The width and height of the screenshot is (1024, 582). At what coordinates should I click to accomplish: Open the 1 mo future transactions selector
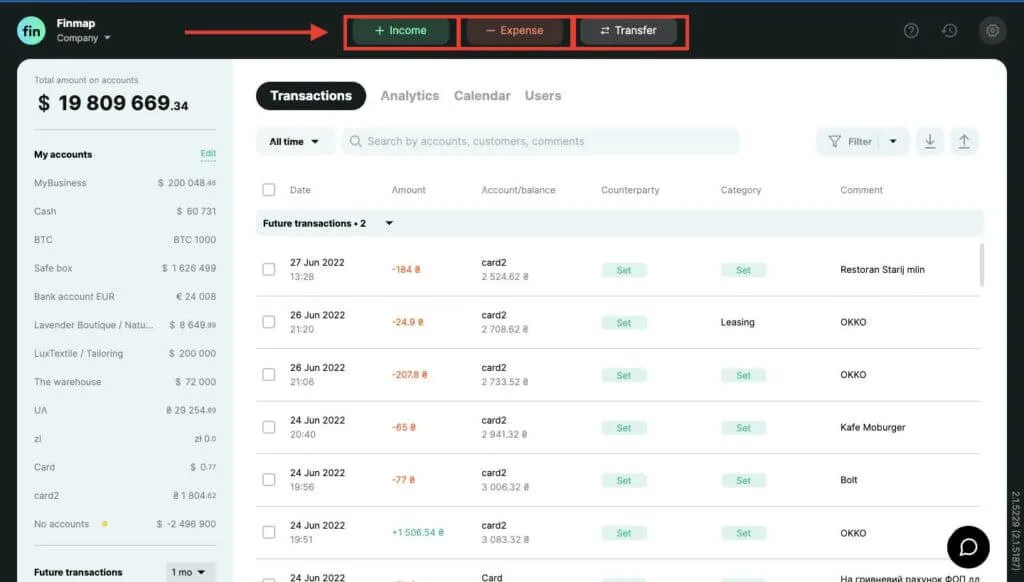189,571
